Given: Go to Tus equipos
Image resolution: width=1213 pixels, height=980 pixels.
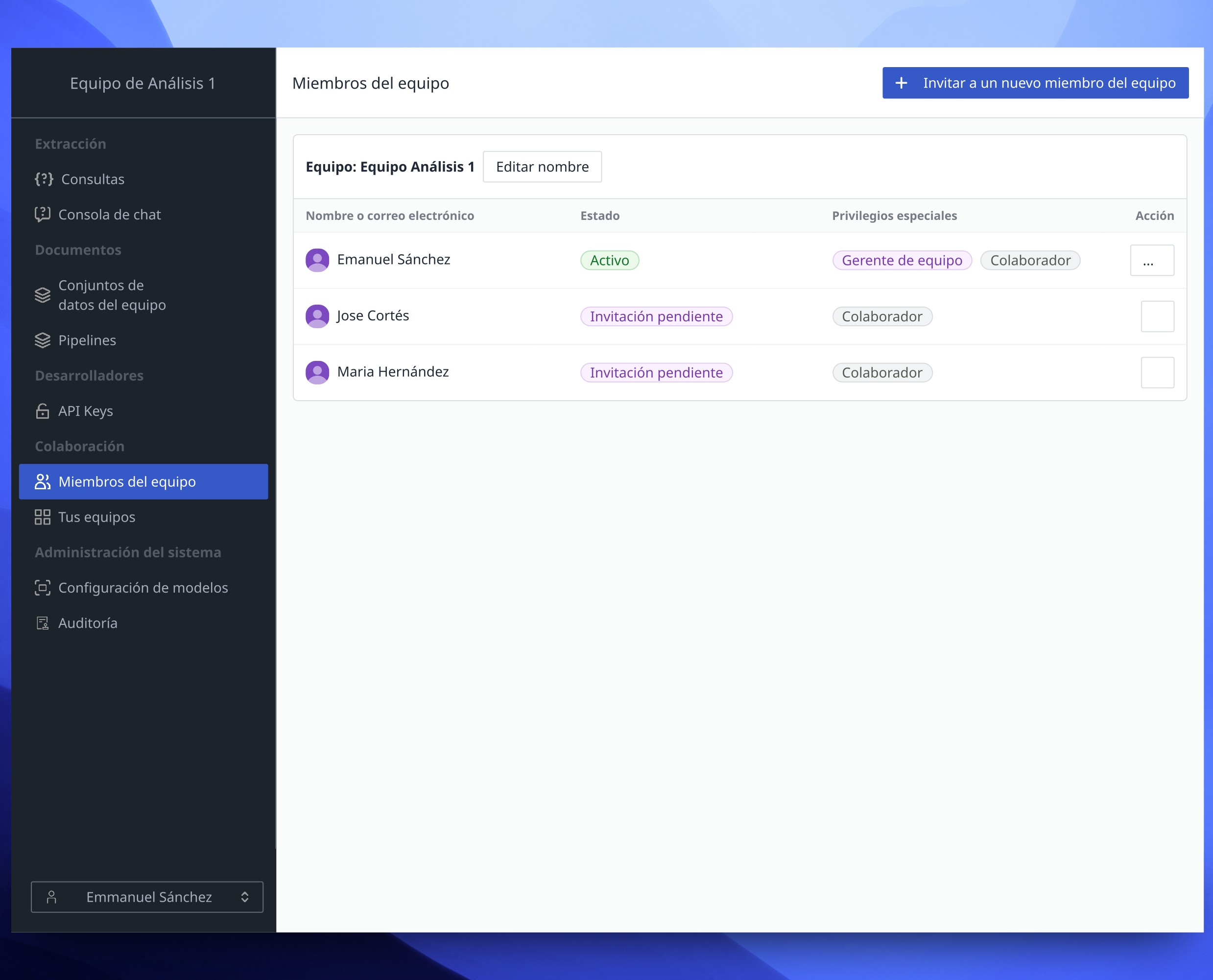Looking at the screenshot, I should tap(143, 517).
